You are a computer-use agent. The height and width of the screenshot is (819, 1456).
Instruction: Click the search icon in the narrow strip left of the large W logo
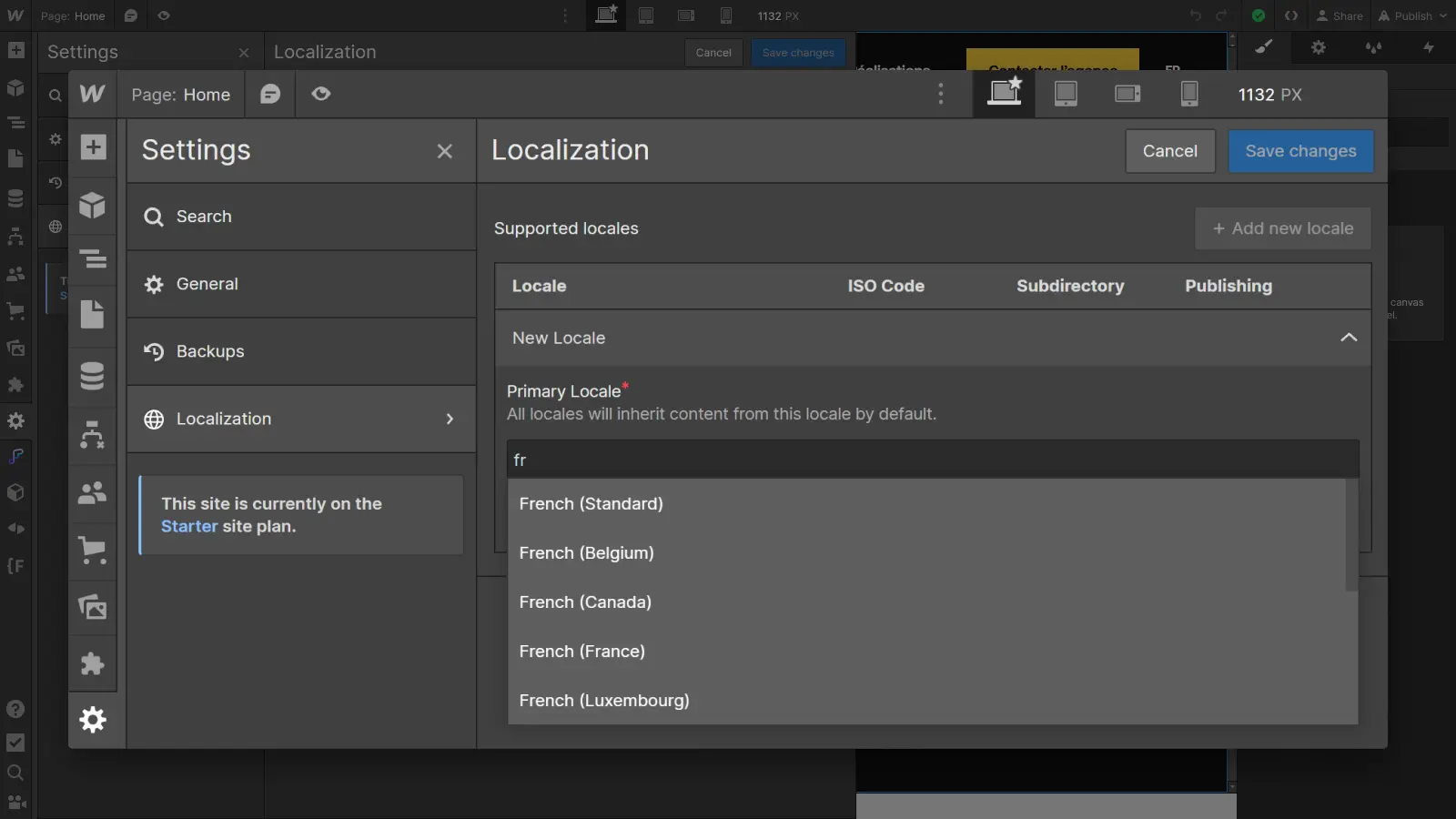(x=56, y=96)
